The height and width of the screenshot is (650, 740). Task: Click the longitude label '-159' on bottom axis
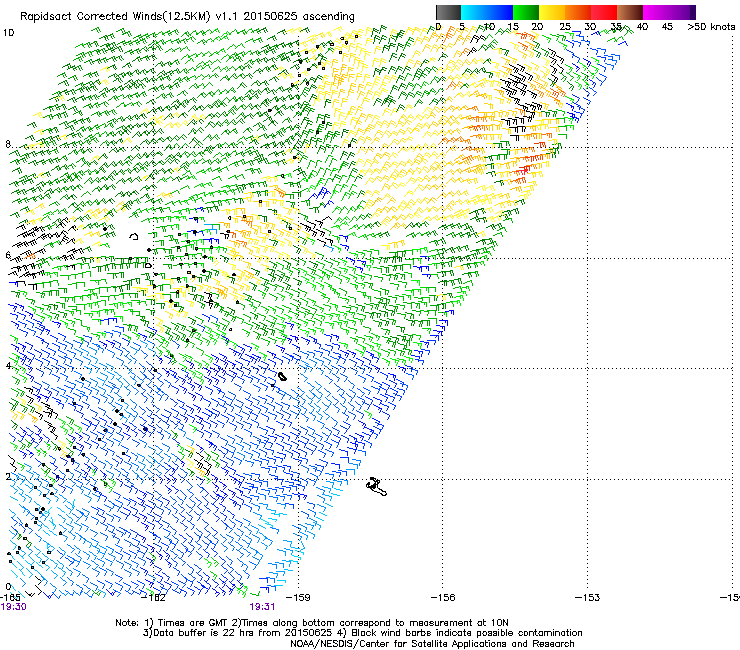(298, 597)
